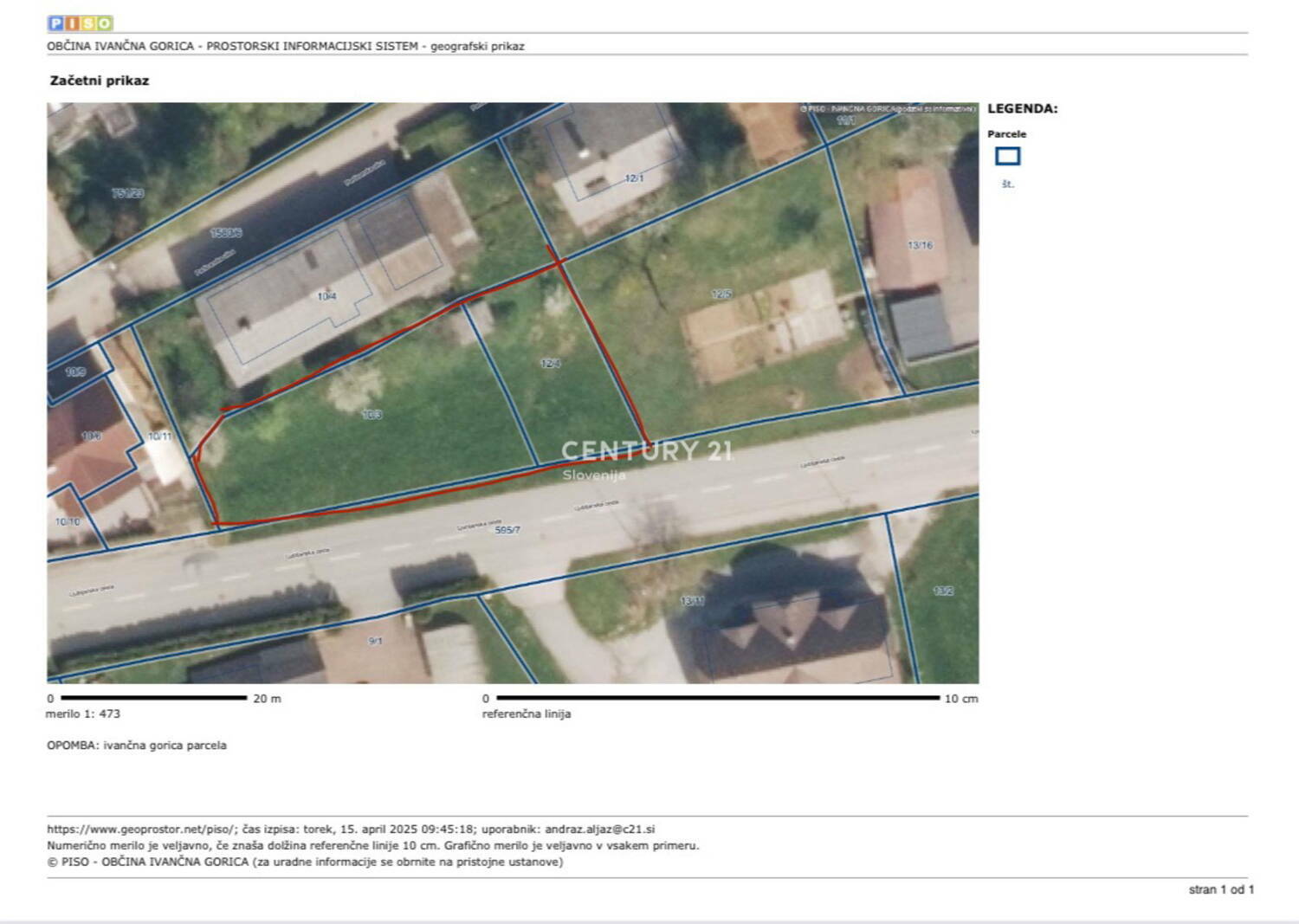Click the 'Začetni prikaz' heading
Viewport: 1299px width, 924px height.
point(100,81)
